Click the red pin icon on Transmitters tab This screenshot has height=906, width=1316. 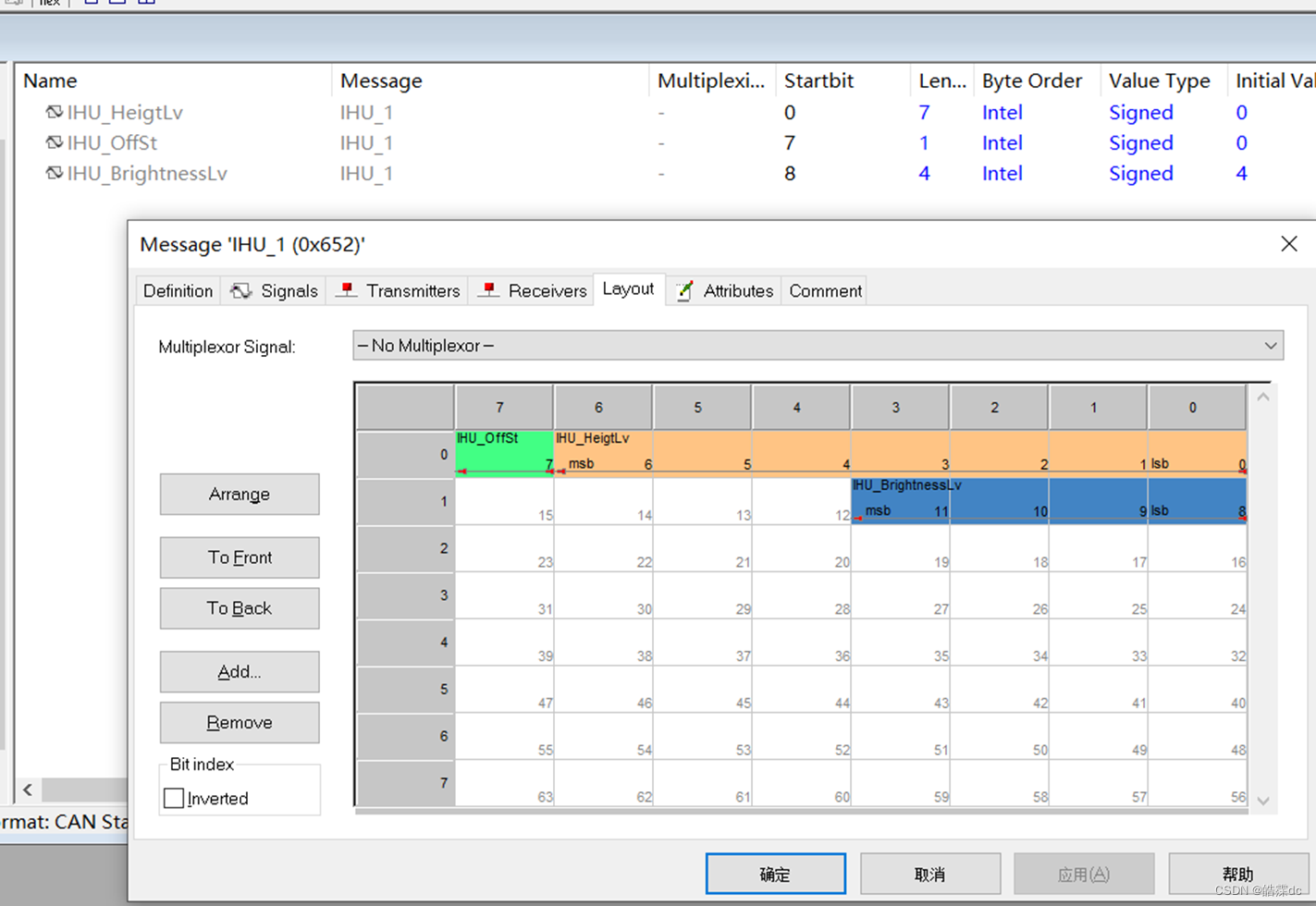(x=346, y=289)
